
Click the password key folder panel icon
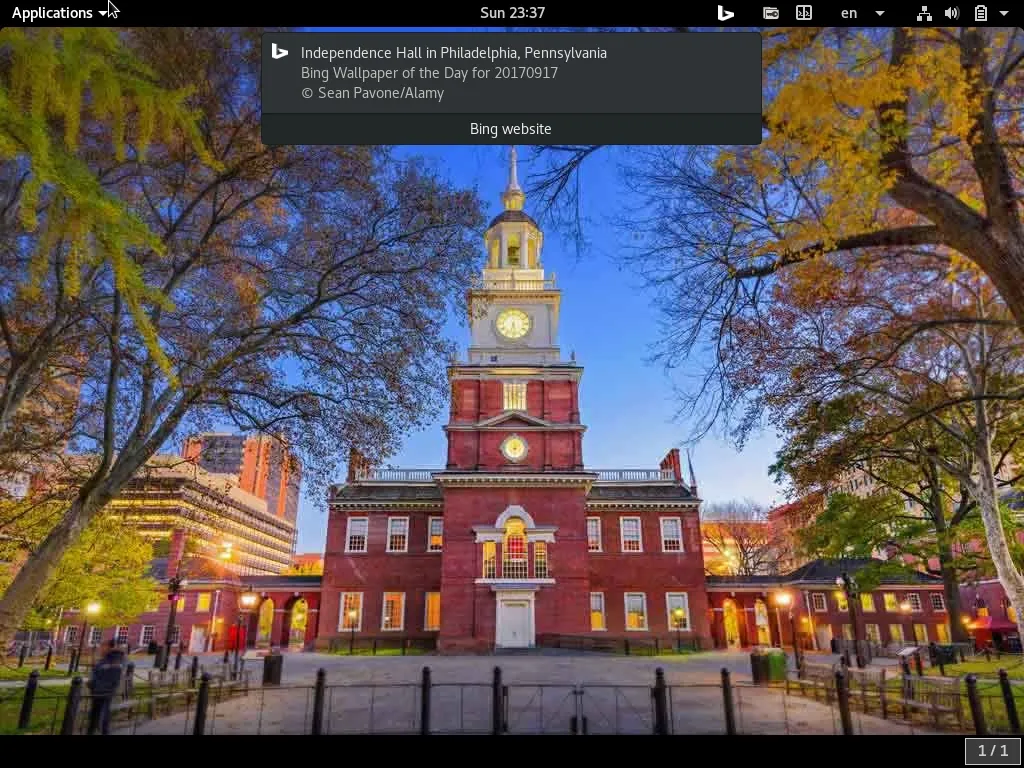click(x=771, y=13)
